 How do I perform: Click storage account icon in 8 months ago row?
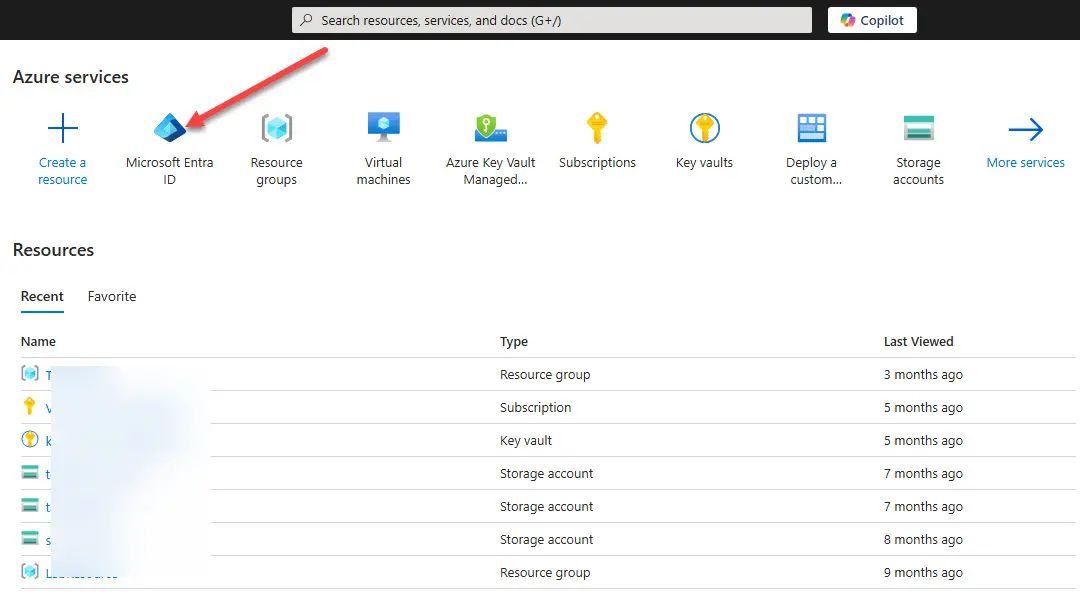point(30,538)
